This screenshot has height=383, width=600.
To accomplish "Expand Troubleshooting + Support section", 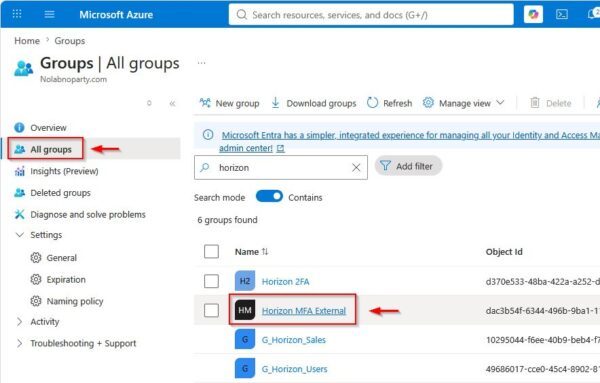I will [20, 343].
